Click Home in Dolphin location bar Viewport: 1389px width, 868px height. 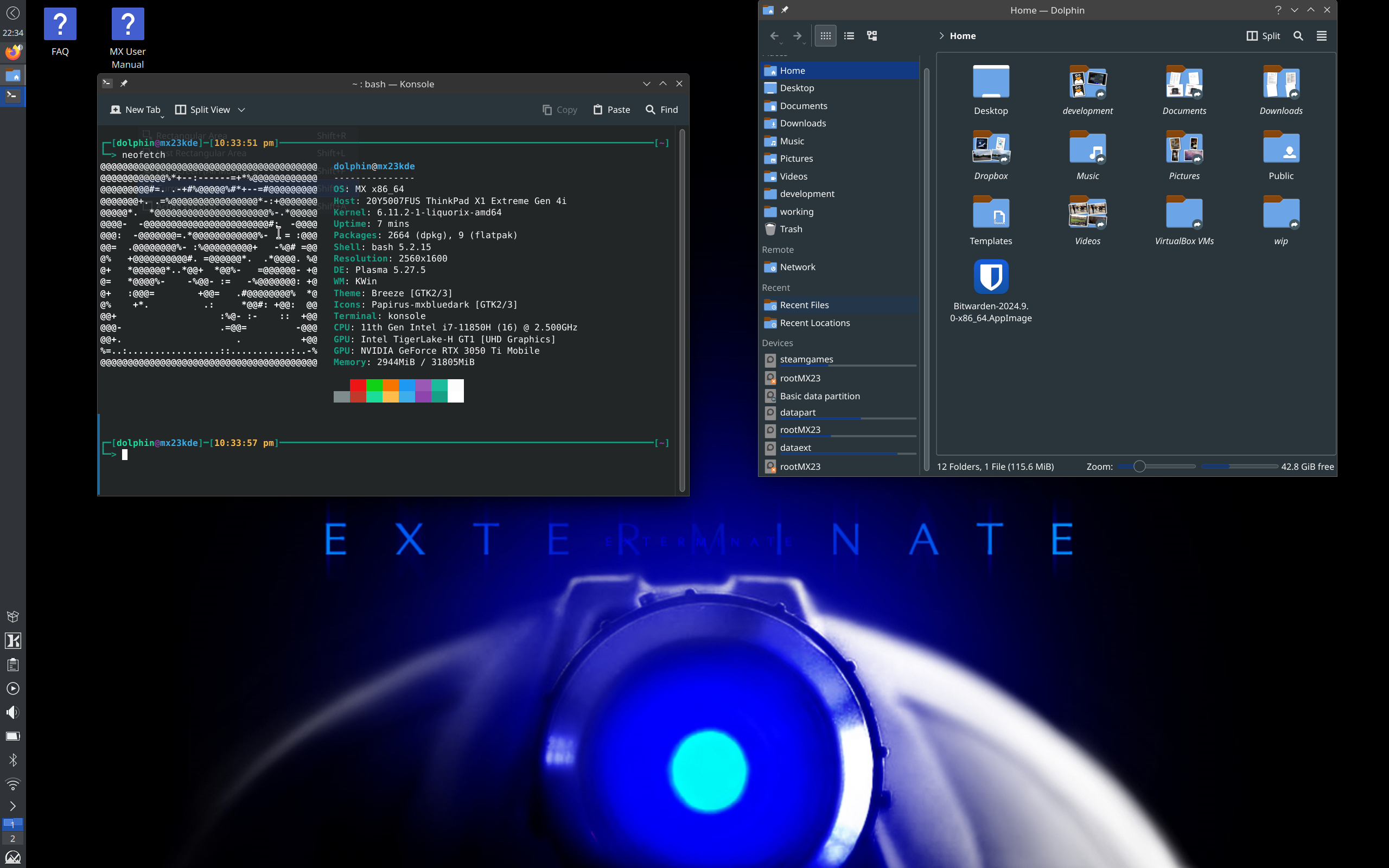[963, 36]
